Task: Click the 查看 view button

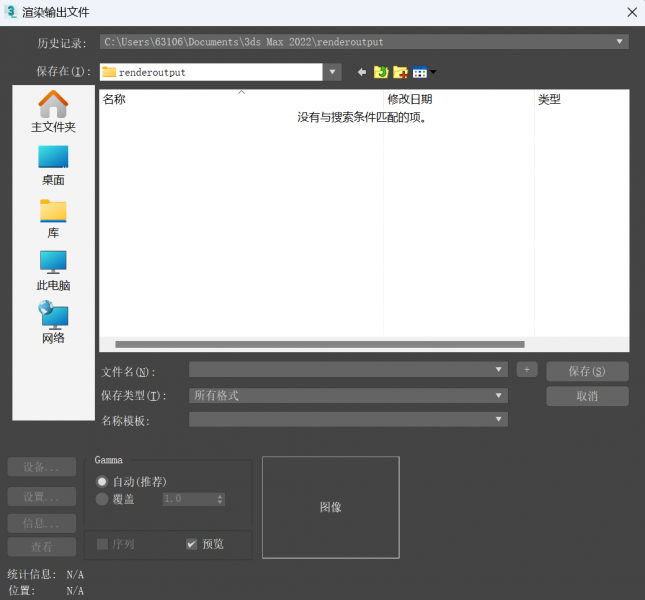Action: pos(42,547)
